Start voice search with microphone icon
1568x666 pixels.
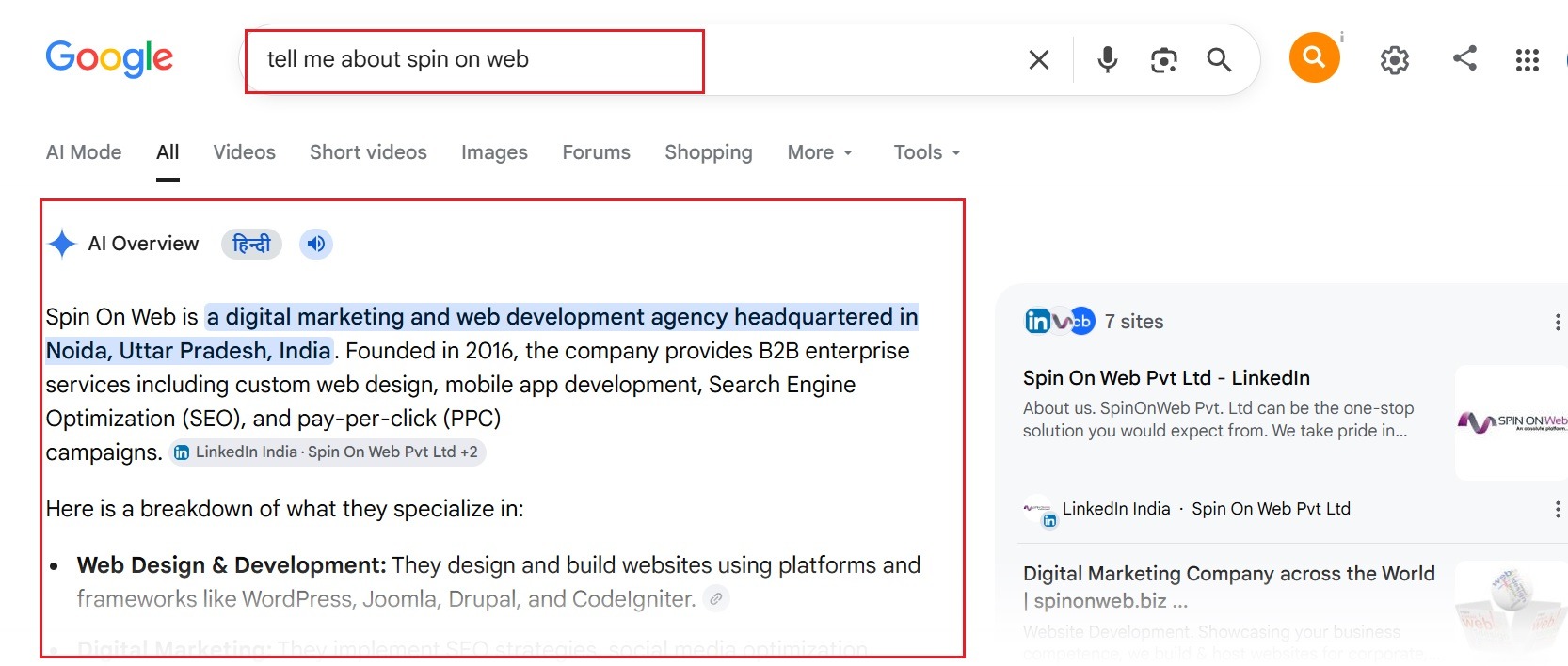pyautogui.click(x=1108, y=60)
